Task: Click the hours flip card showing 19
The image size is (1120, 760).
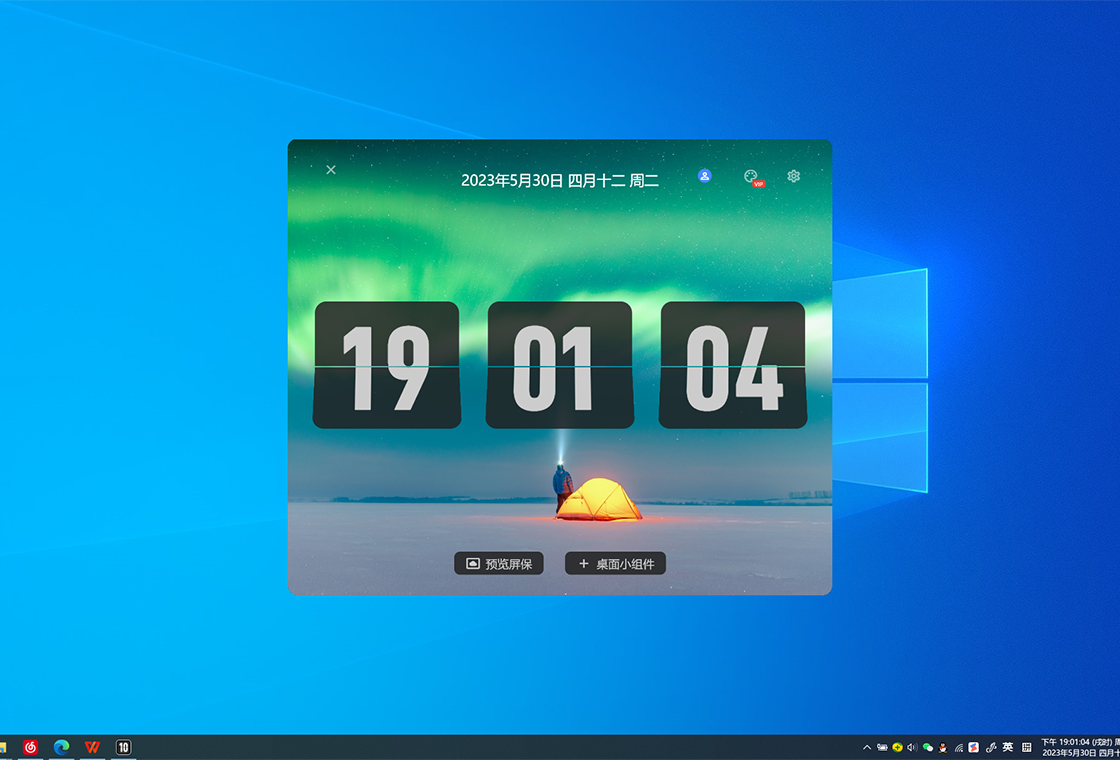Action: click(387, 365)
